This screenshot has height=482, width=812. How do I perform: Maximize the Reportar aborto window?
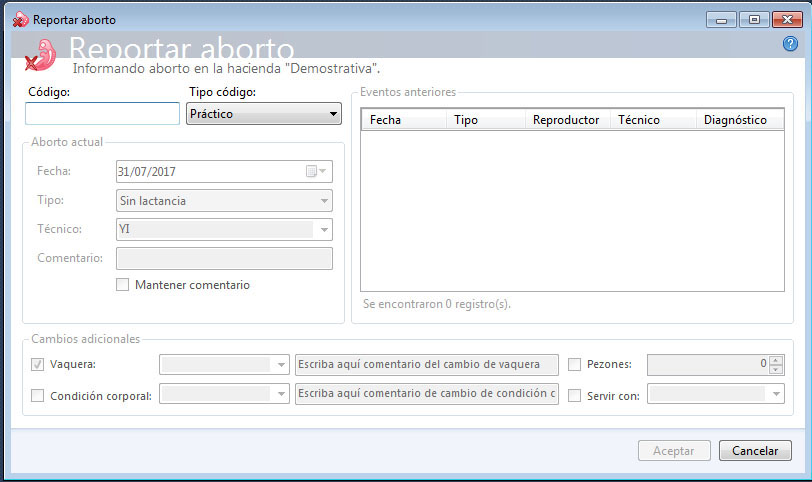click(x=754, y=20)
